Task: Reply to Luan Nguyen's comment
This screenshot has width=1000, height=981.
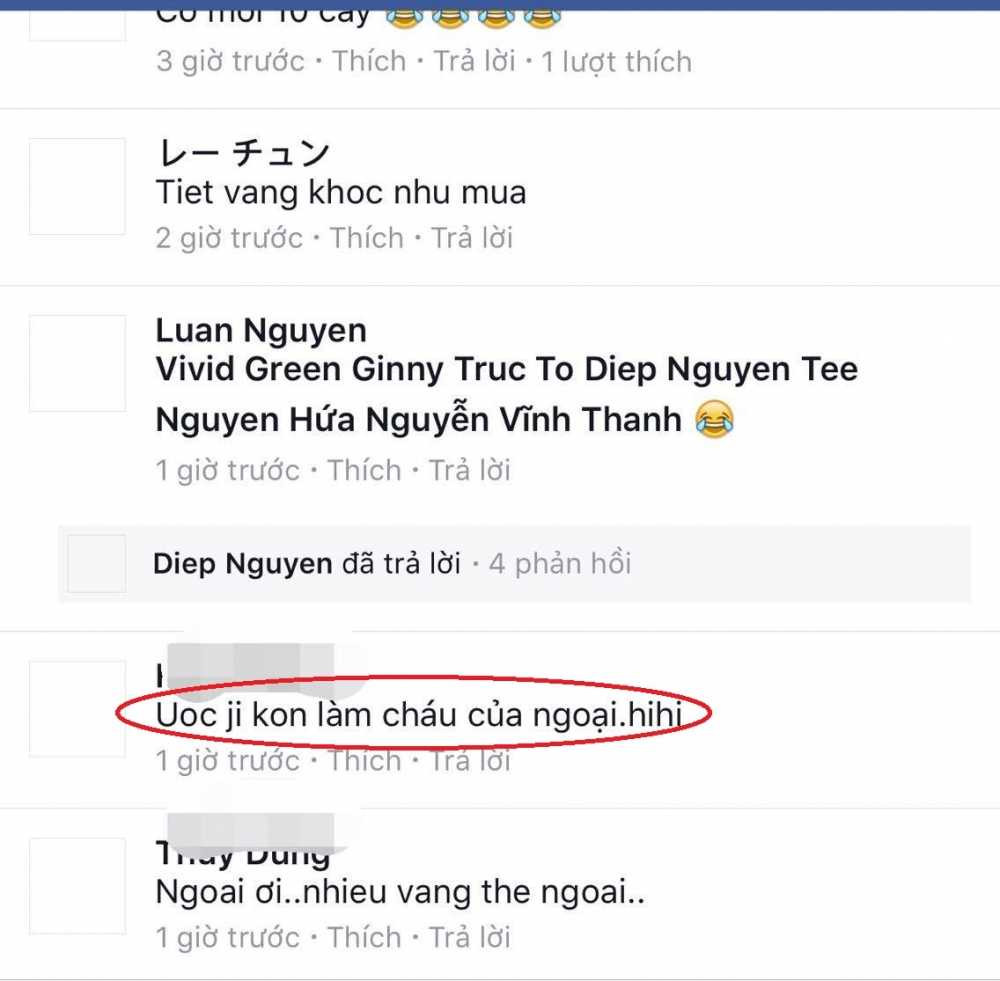Action: click(469, 470)
